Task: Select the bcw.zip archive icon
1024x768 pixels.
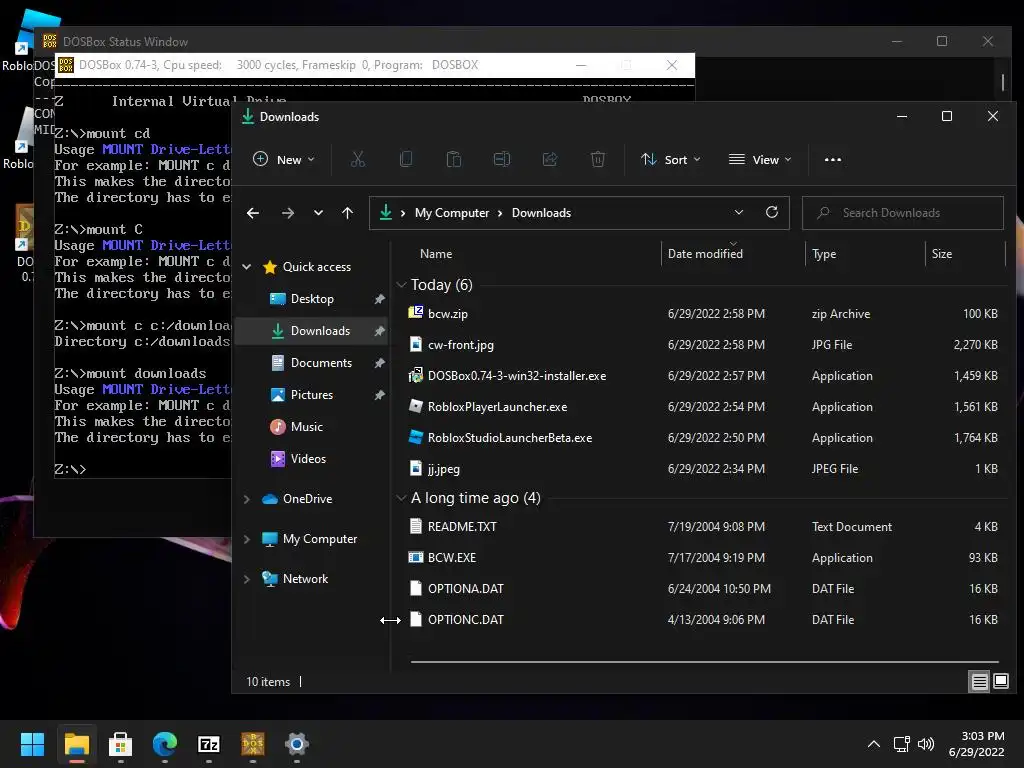Action: (415, 313)
